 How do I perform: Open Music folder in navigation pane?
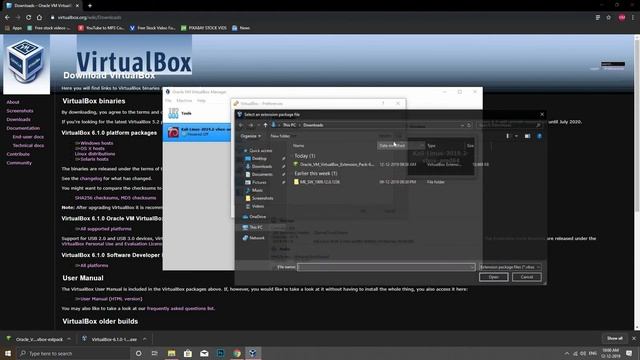257,190
